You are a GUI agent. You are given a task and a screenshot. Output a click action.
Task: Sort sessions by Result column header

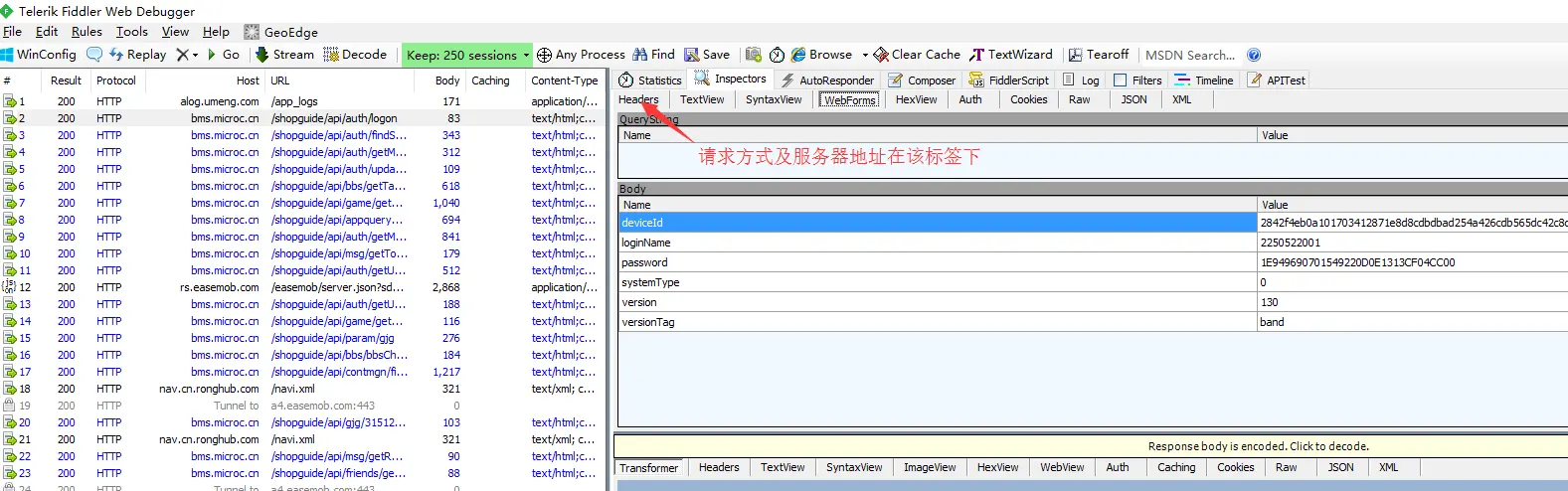coord(66,81)
